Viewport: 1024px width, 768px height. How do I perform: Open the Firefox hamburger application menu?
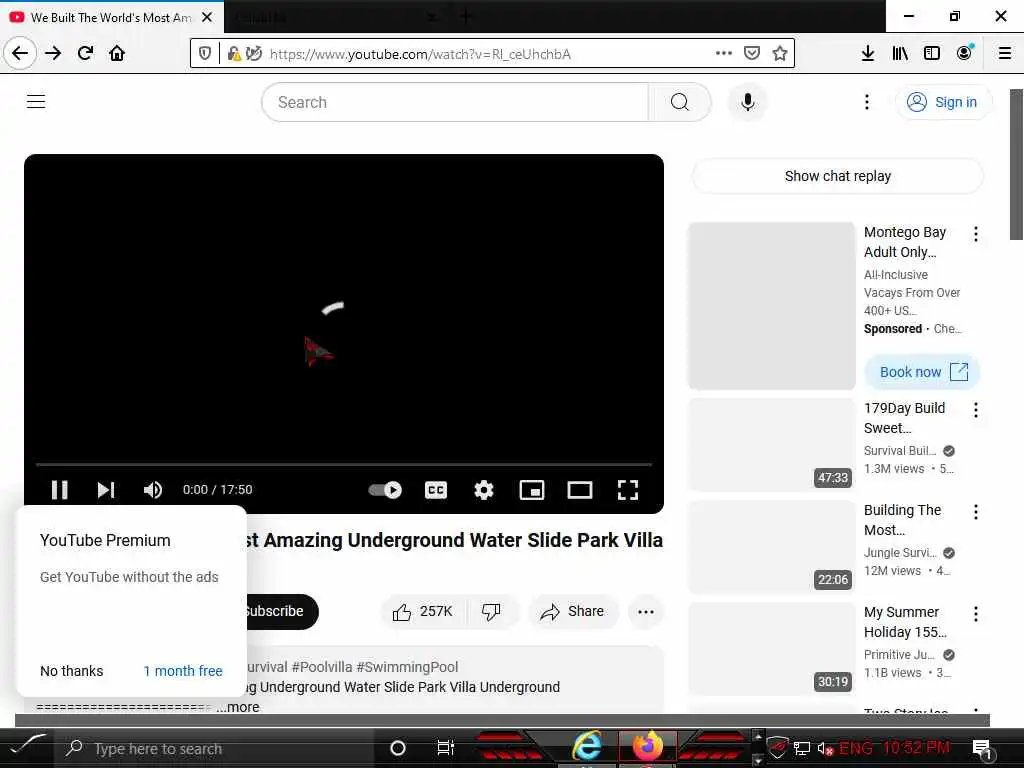pos(1005,53)
